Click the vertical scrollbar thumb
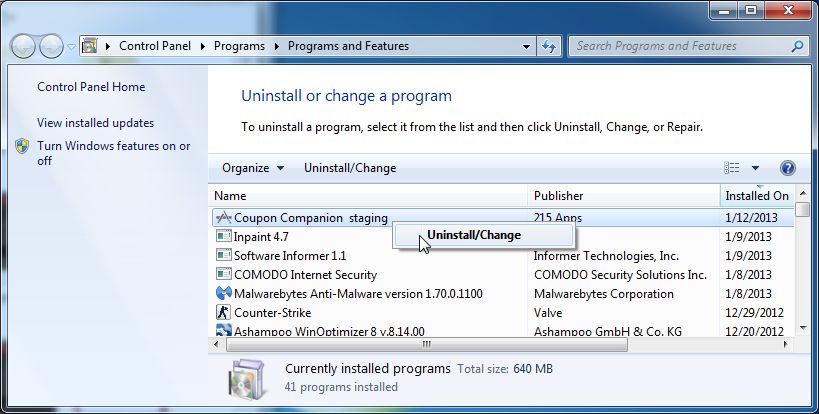Viewport: 819px width, 414px height. (x=803, y=209)
